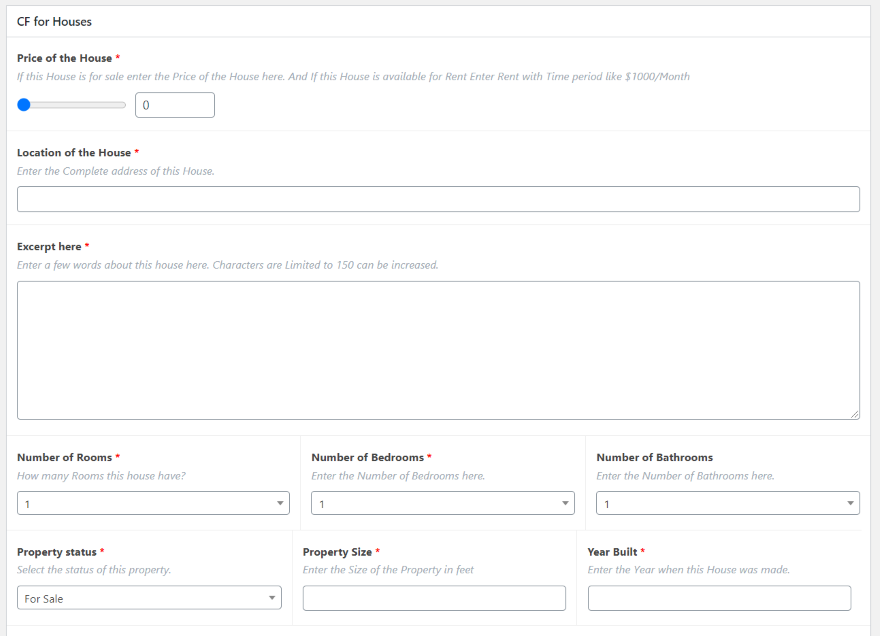Click the Excerpt text area resize grip
The image size is (880, 636).
[x=854, y=414]
